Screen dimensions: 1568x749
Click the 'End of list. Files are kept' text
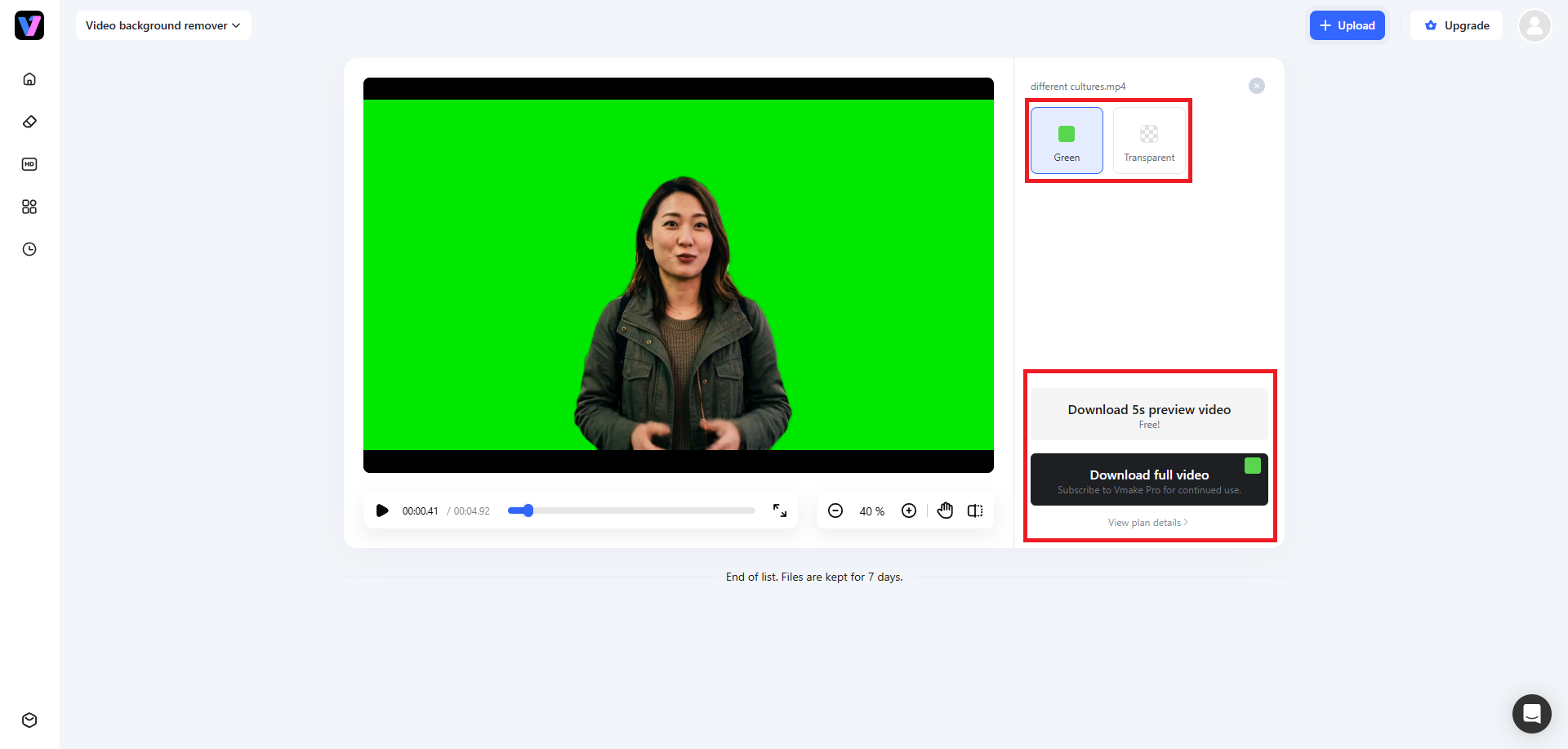814,577
